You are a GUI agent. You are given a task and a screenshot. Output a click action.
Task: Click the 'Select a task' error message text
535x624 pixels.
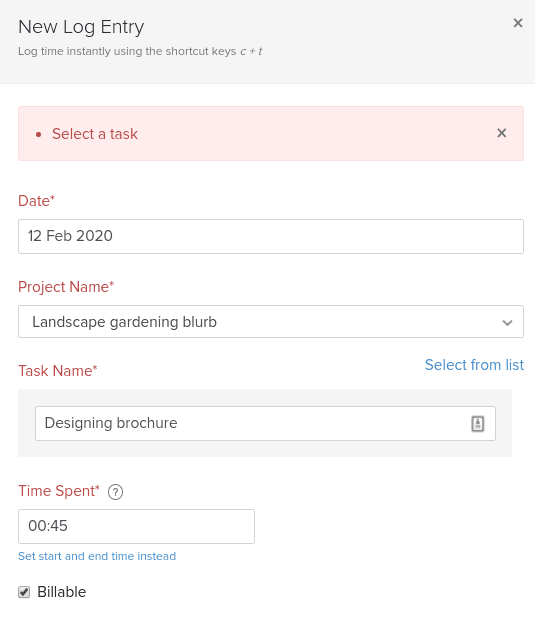point(95,134)
